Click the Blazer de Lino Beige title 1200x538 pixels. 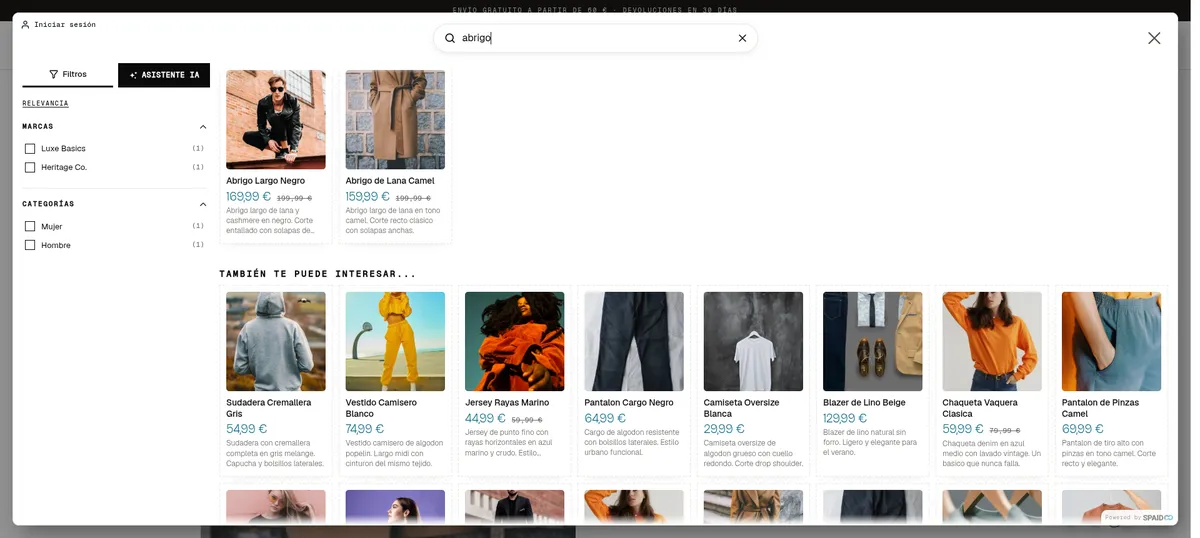(x=864, y=403)
